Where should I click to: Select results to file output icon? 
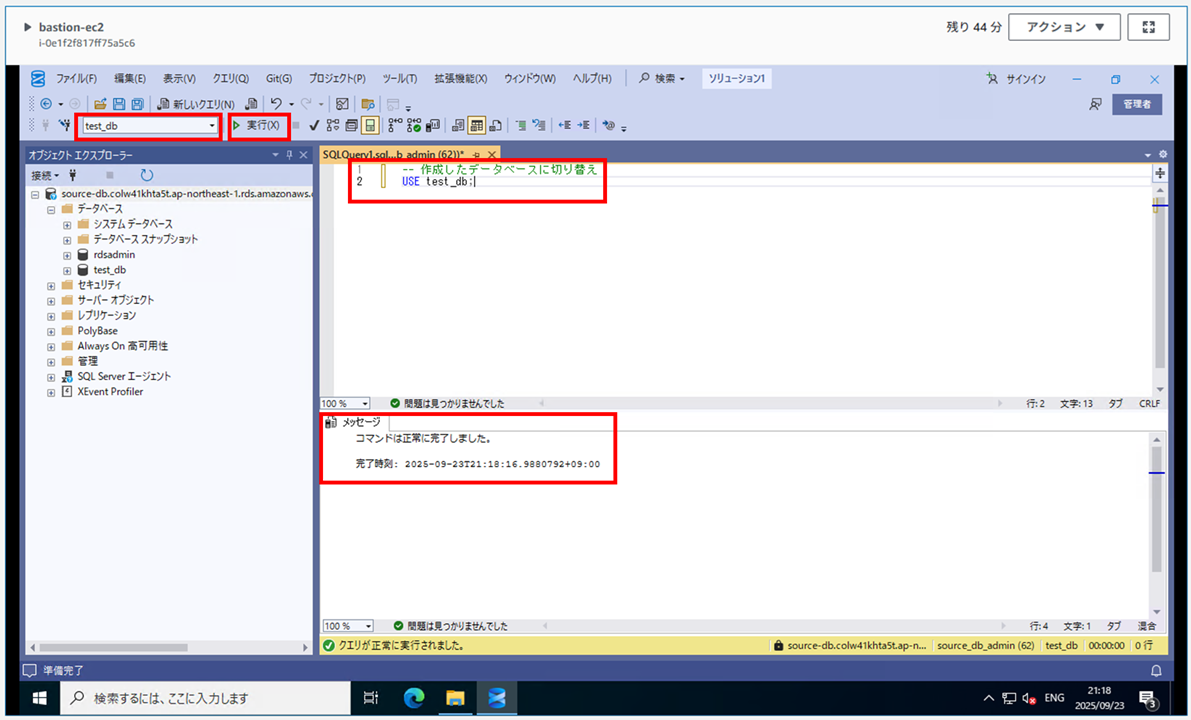coord(495,125)
